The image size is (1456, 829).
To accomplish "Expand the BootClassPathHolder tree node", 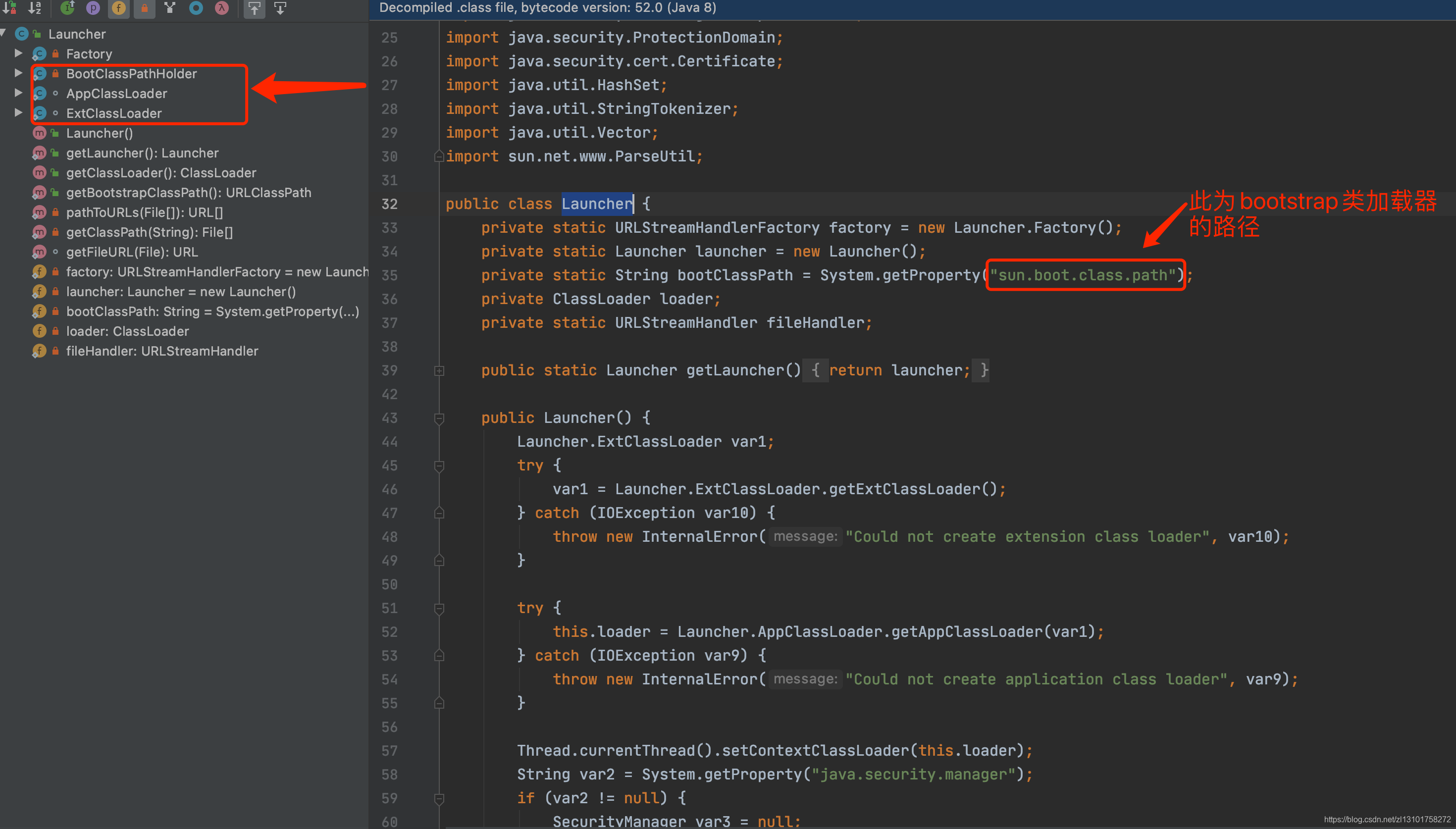I will 18,73.
